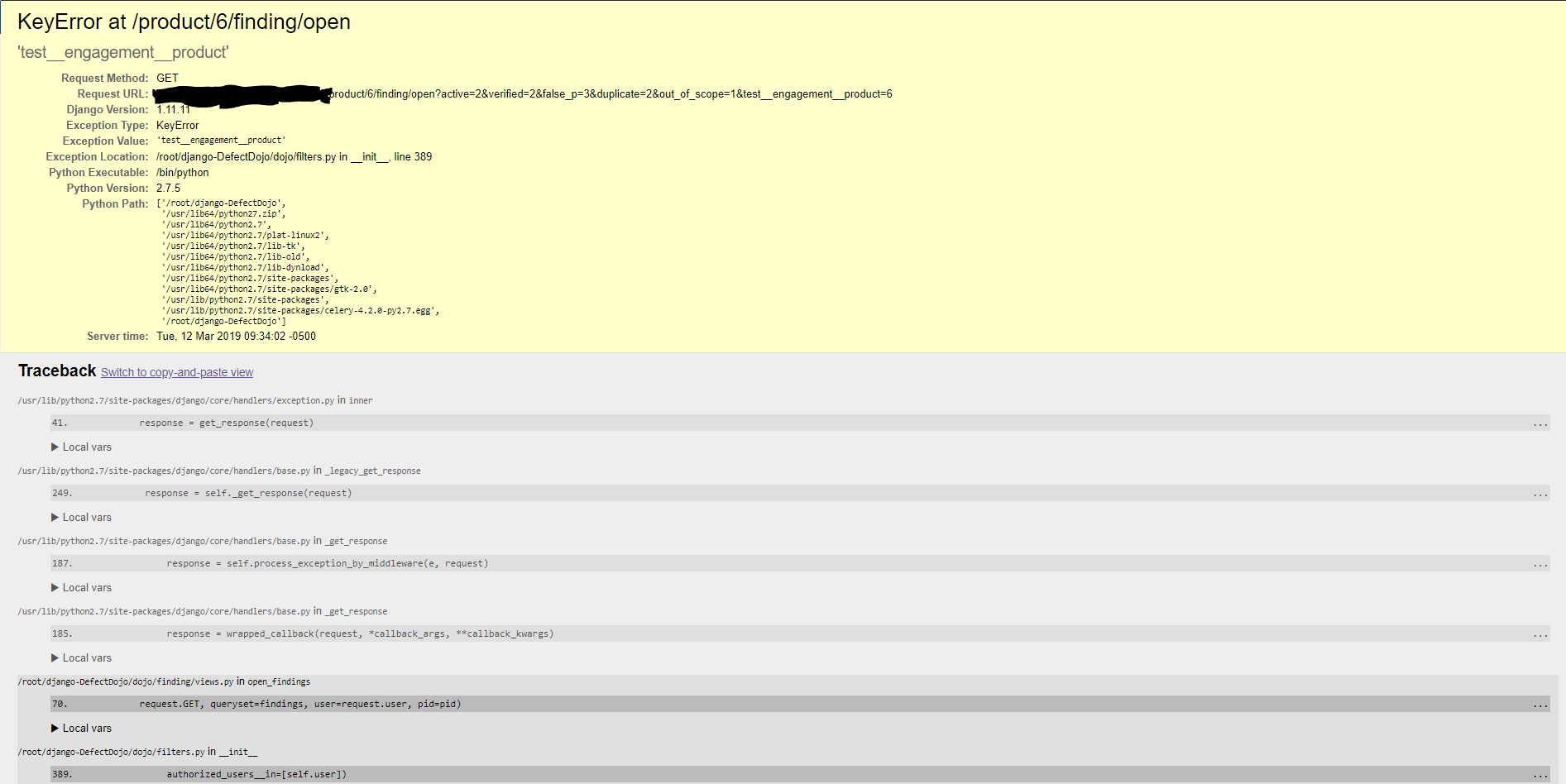The width and height of the screenshot is (1566, 784).
Task: Click the authorized_users__in source line
Action: coord(256,774)
